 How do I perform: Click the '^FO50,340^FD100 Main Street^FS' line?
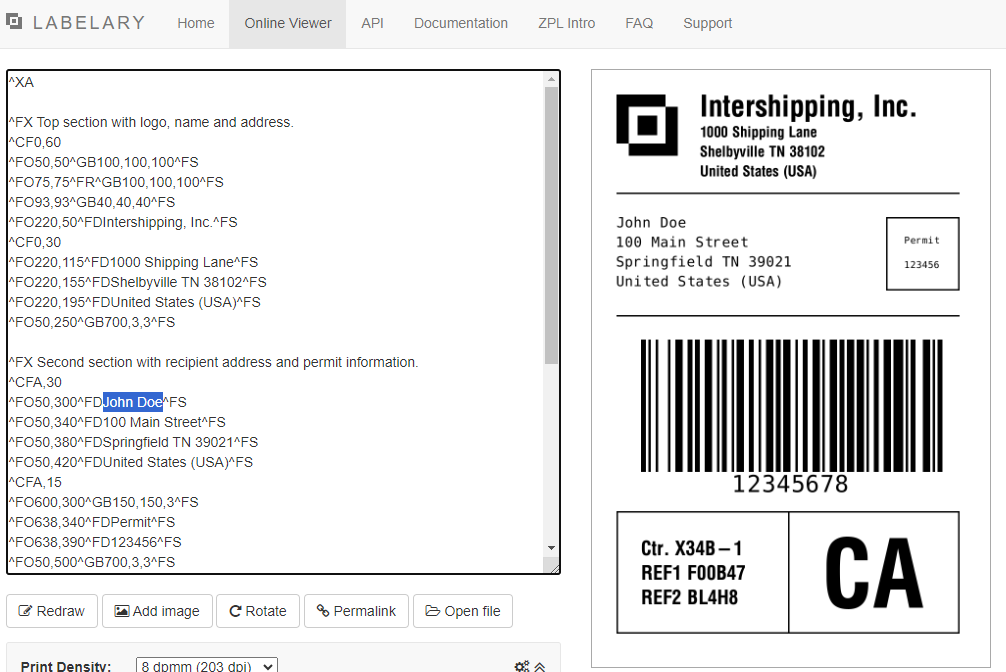point(117,422)
